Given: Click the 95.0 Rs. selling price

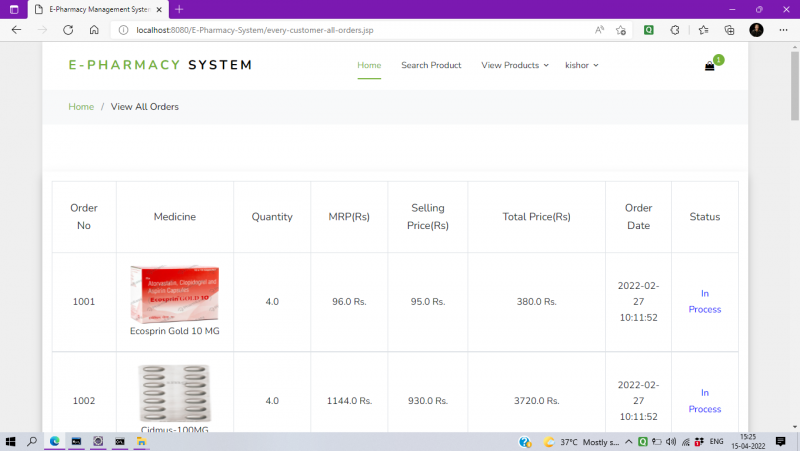Looking at the screenshot, I should point(428,302).
